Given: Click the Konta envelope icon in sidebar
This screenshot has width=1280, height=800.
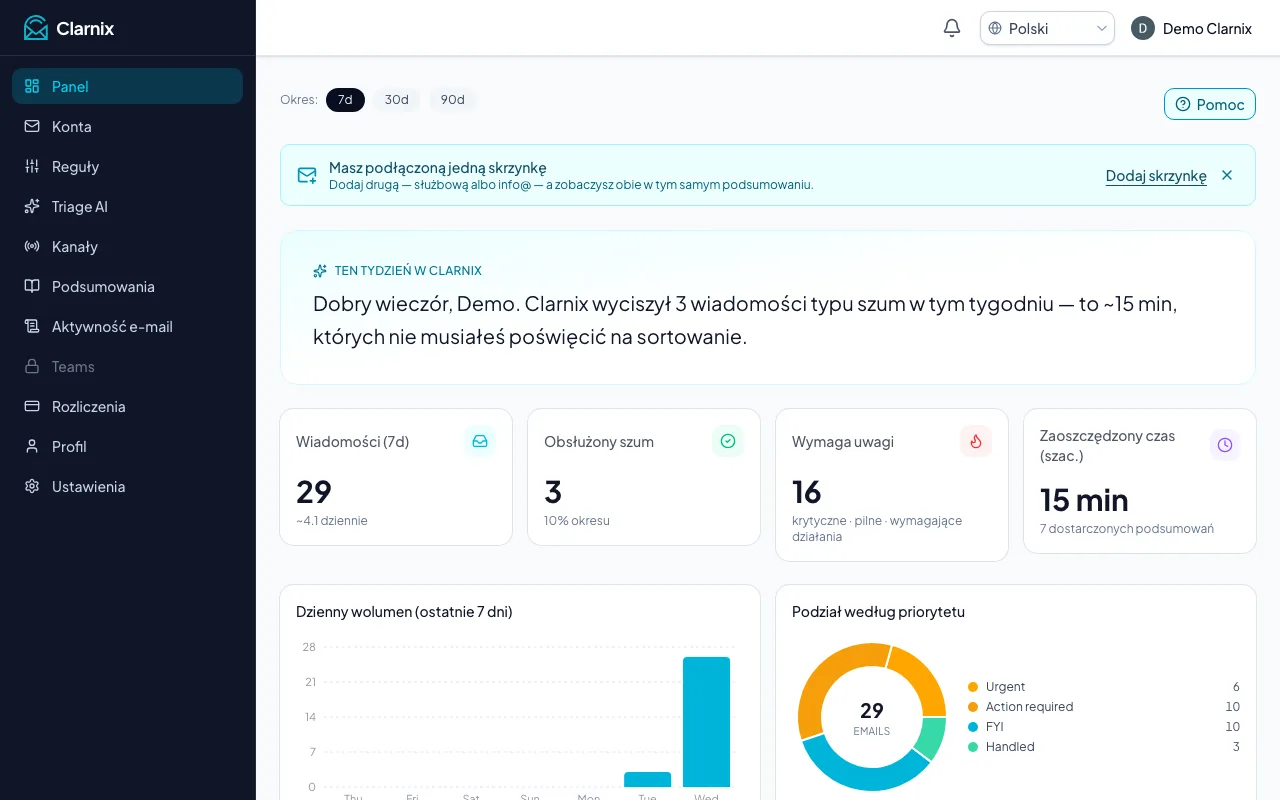Looking at the screenshot, I should [x=32, y=126].
